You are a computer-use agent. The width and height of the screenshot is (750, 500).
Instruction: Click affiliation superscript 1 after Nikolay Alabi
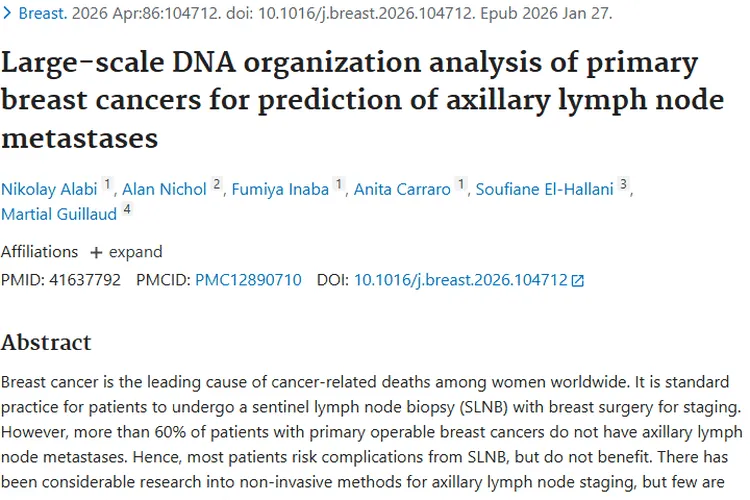point(108,184)
